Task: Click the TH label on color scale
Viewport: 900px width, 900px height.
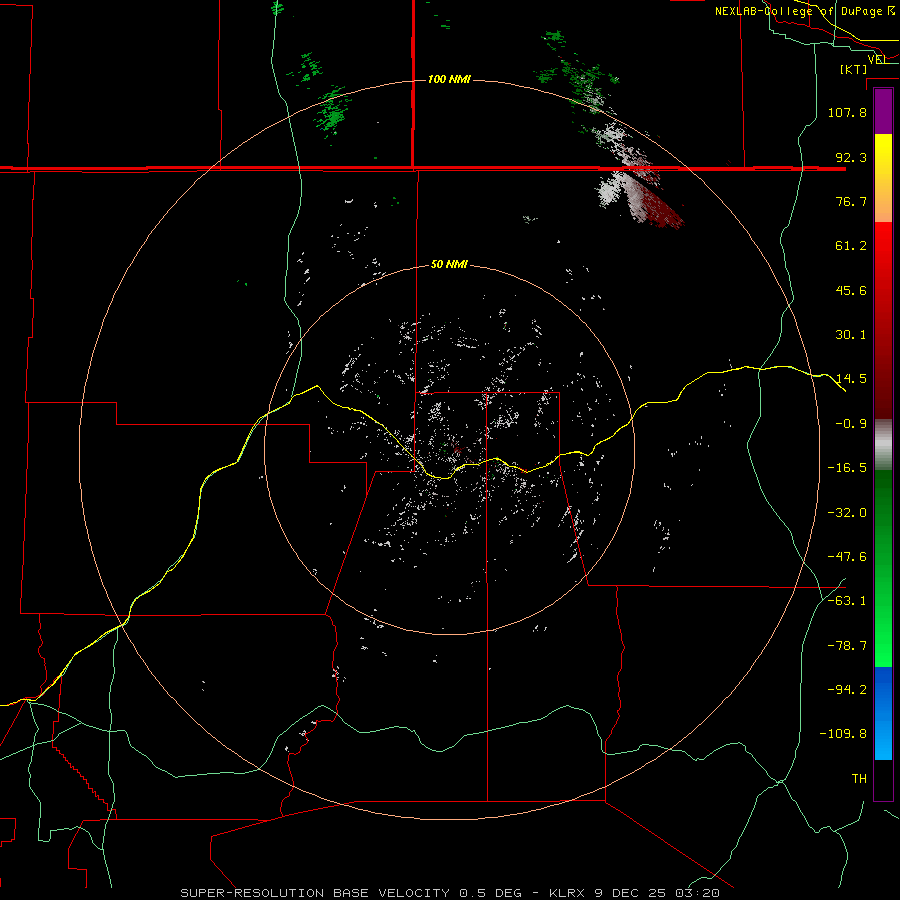Action: (x=859, y=779)
